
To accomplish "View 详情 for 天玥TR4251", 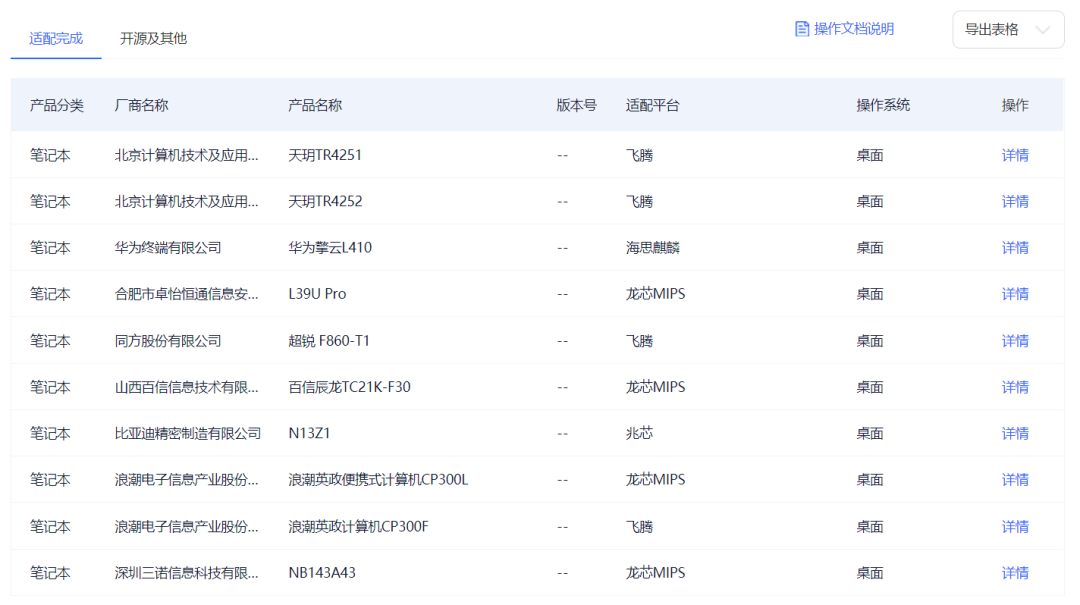I will coord(1015,155).
